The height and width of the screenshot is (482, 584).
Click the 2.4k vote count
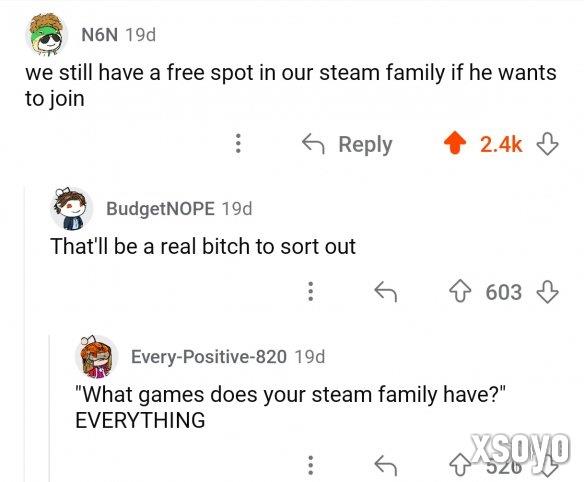pyautogui.click(x=501, y=144)
